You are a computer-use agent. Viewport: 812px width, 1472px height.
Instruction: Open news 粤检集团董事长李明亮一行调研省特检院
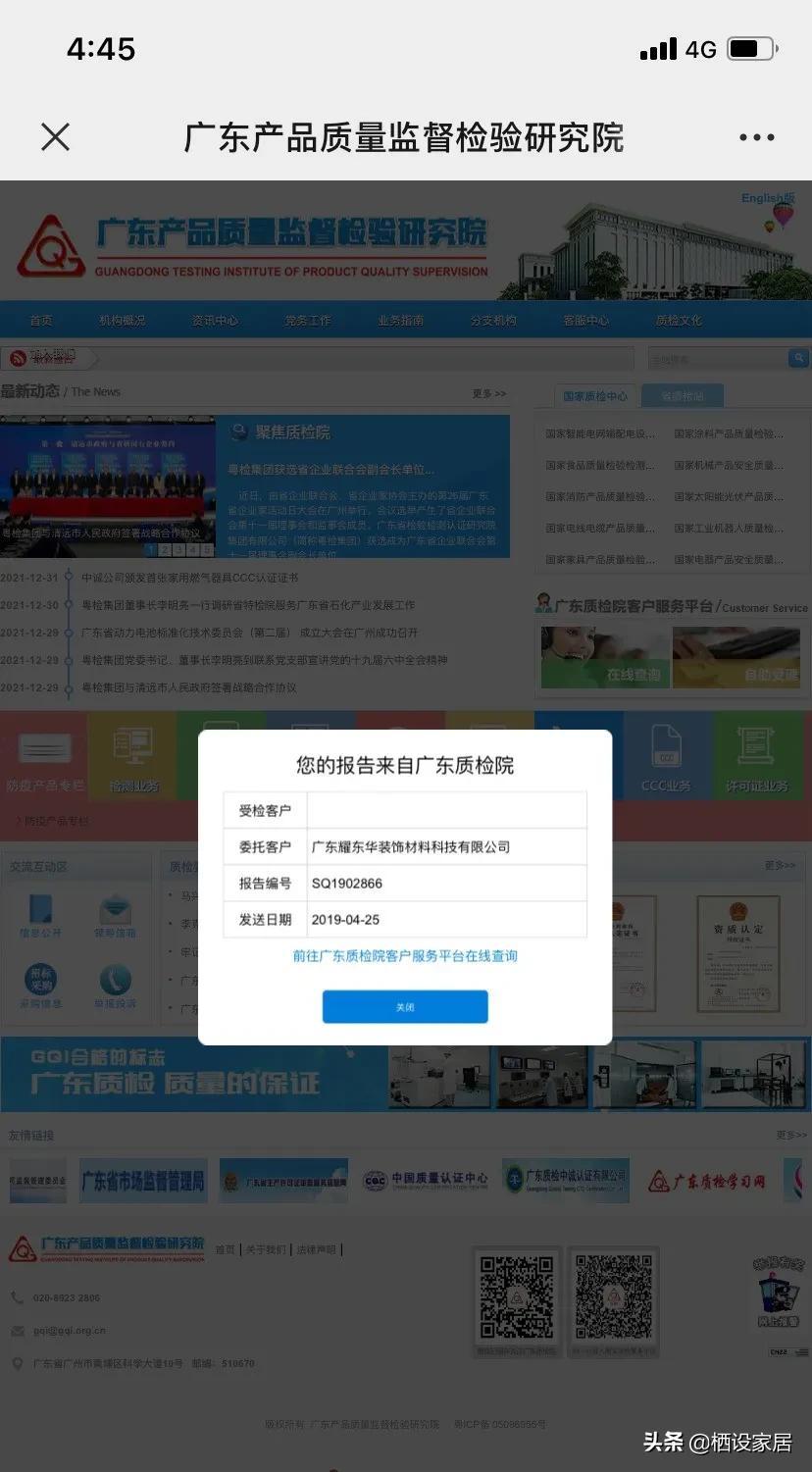tap(248, 605)
